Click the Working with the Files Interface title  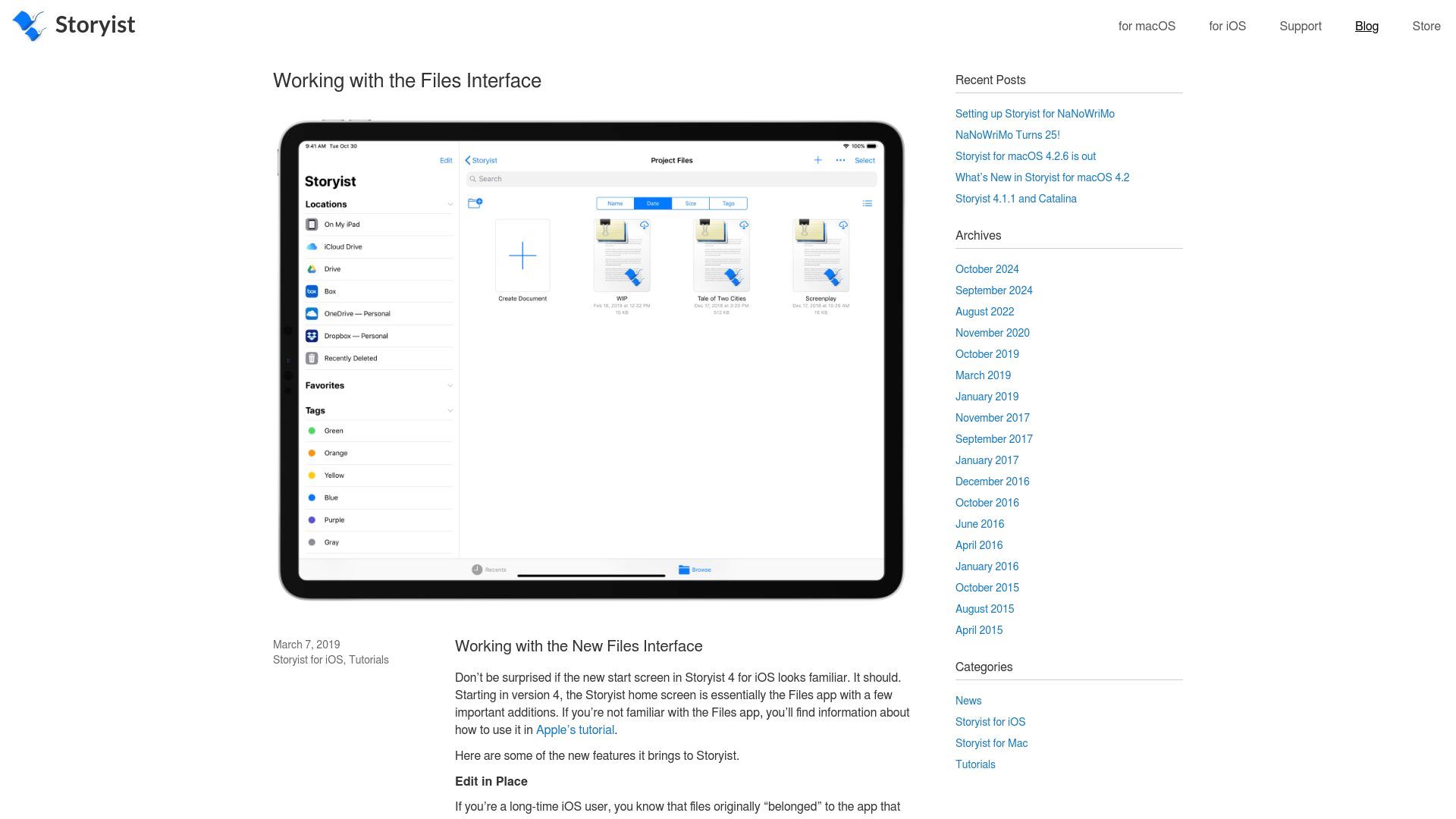coord(407,80)
